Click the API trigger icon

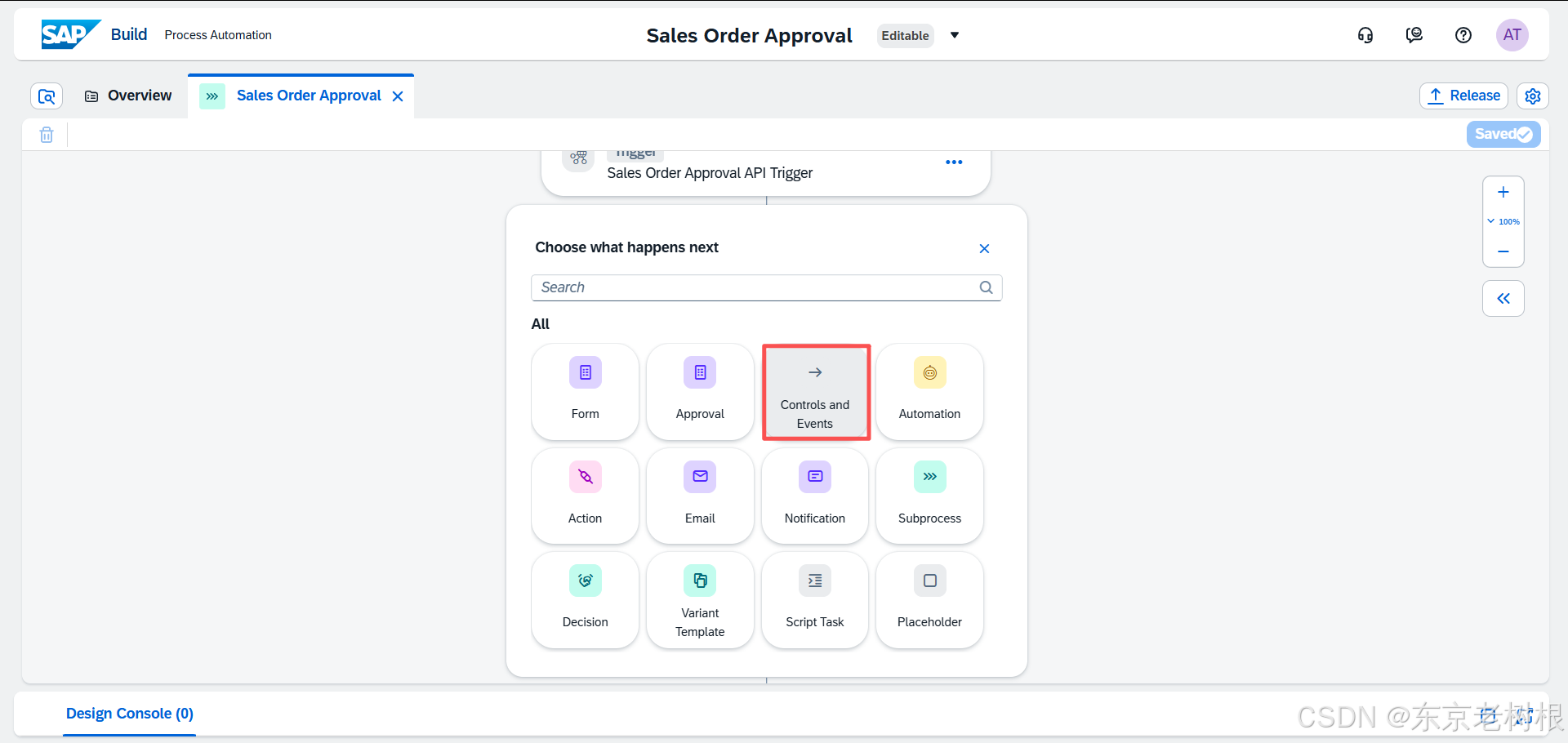click(578, 158)
